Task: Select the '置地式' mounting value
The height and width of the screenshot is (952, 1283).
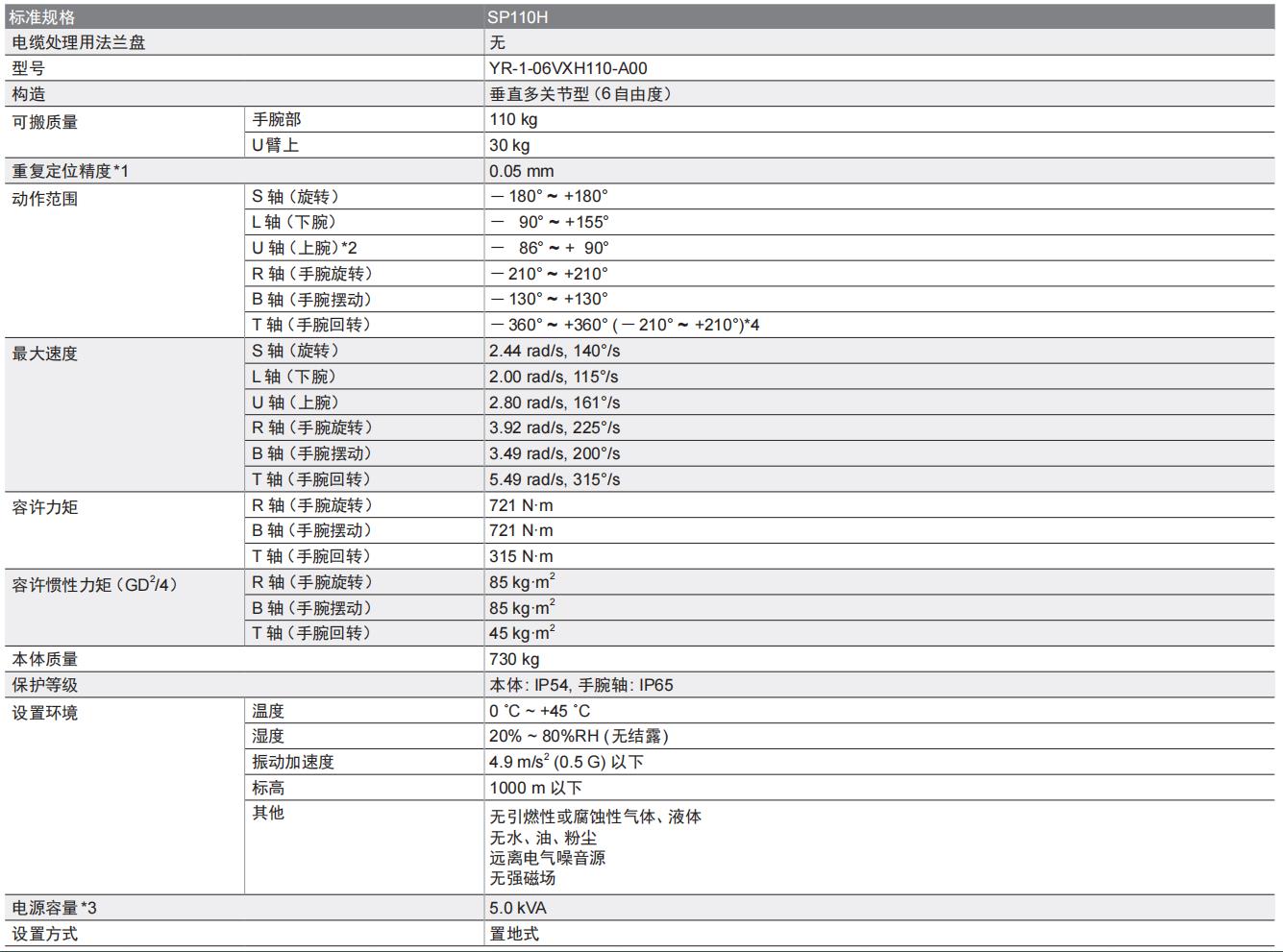Action: [514, 934]
